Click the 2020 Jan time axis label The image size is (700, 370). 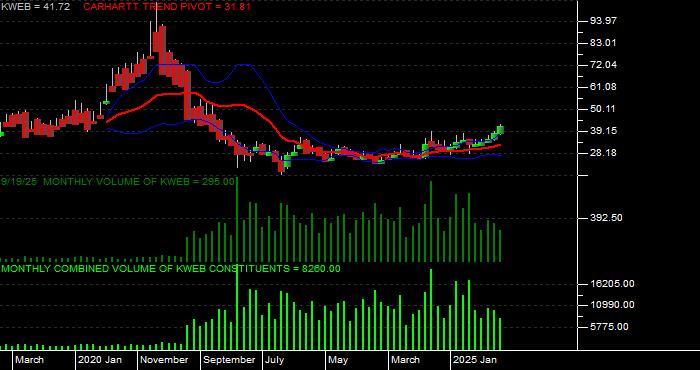coord(100,360)
